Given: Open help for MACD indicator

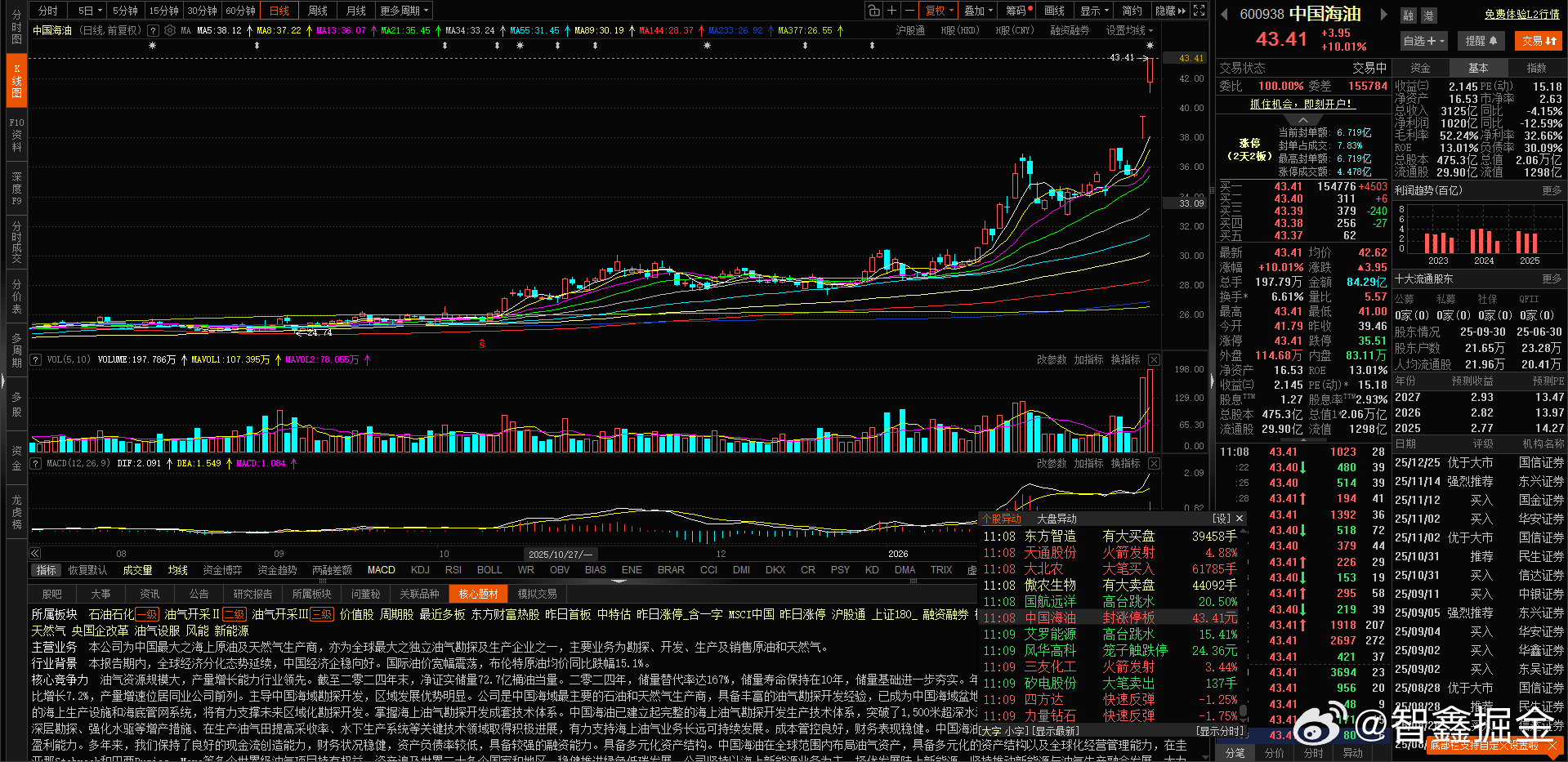Looking at the screenshot, I should point(36,464).
